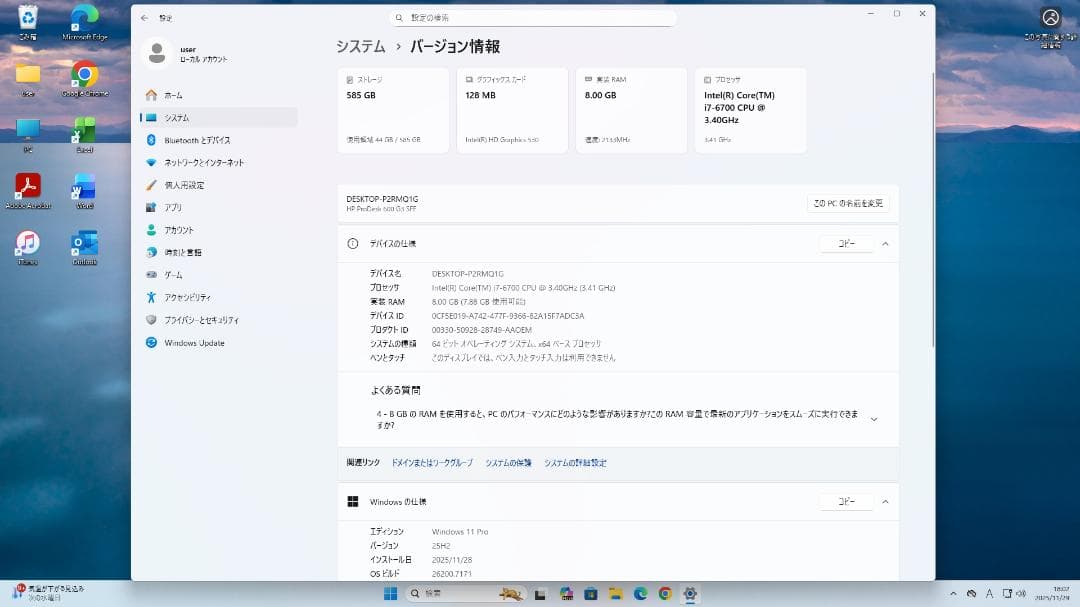Click the user account avatar

pos(157,52)
